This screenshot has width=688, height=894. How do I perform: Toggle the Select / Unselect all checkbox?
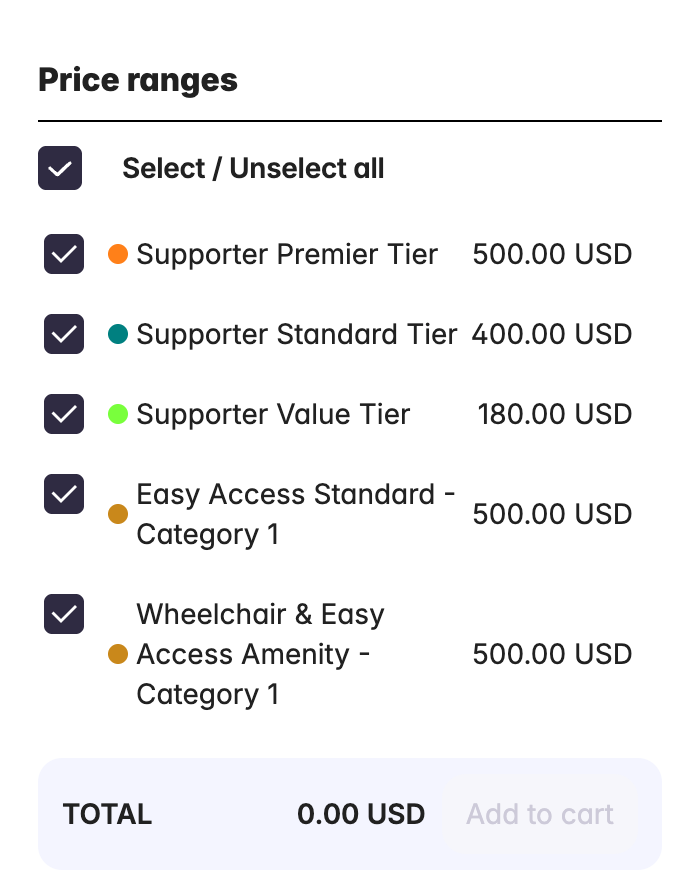click(60, 168)
